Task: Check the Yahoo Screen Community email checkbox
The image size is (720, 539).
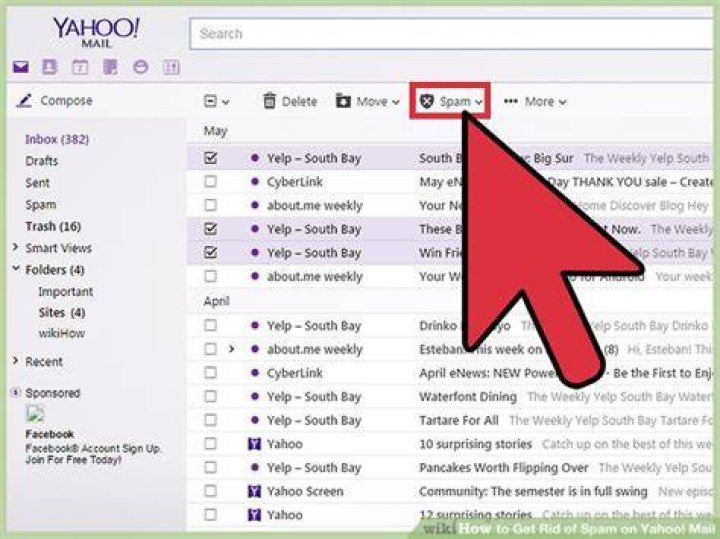Action: click(210, 491)
